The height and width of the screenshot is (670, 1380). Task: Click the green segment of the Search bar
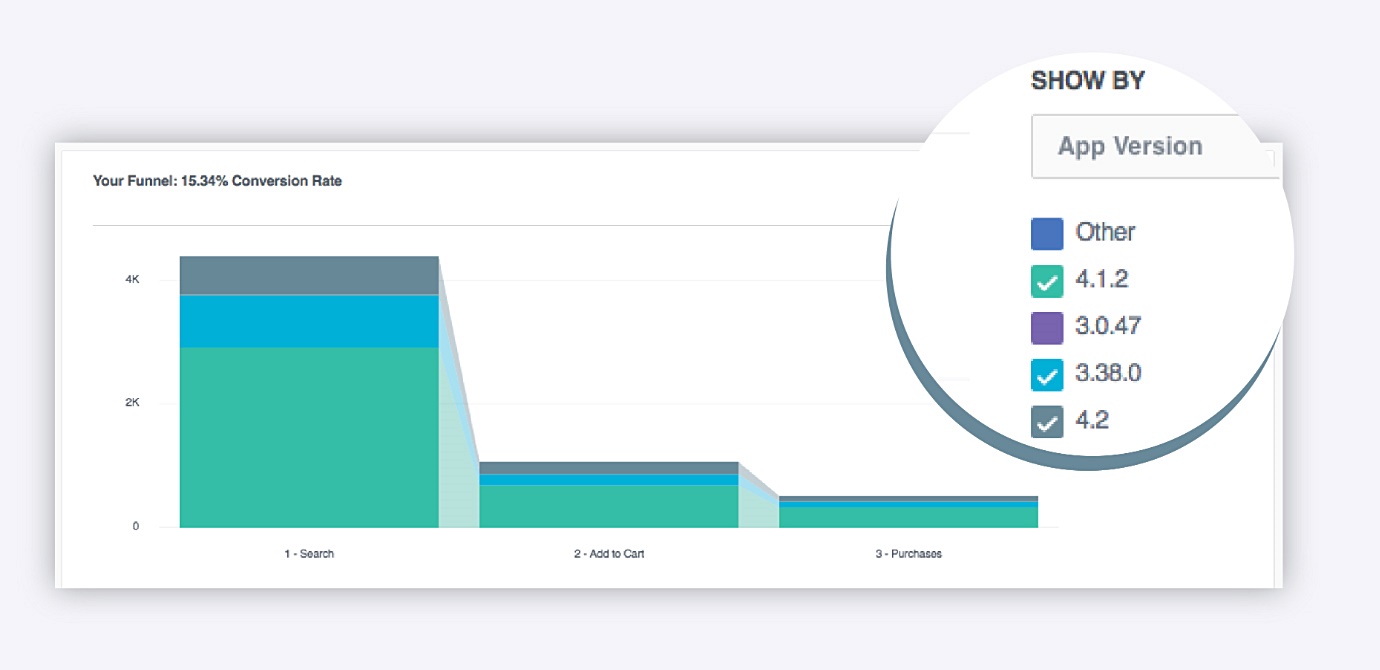pyautogui.click(x=309, y=436)
